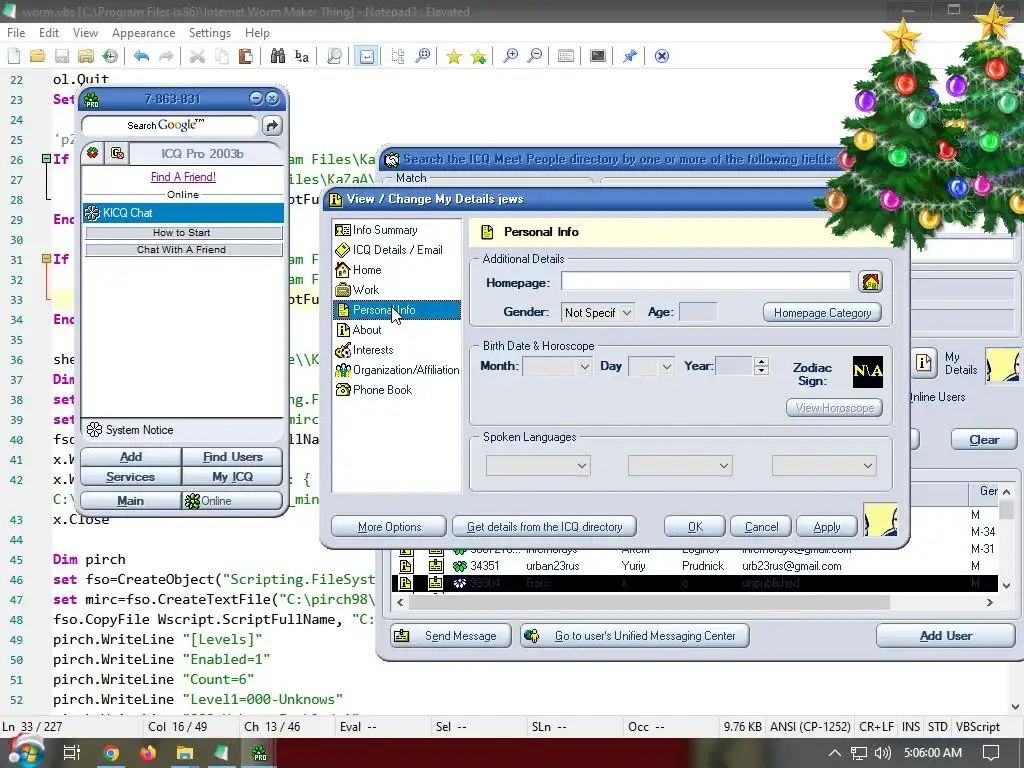Select KICQ Chat in the contact list
1024x768 pixels.
[x=183, y=213]
